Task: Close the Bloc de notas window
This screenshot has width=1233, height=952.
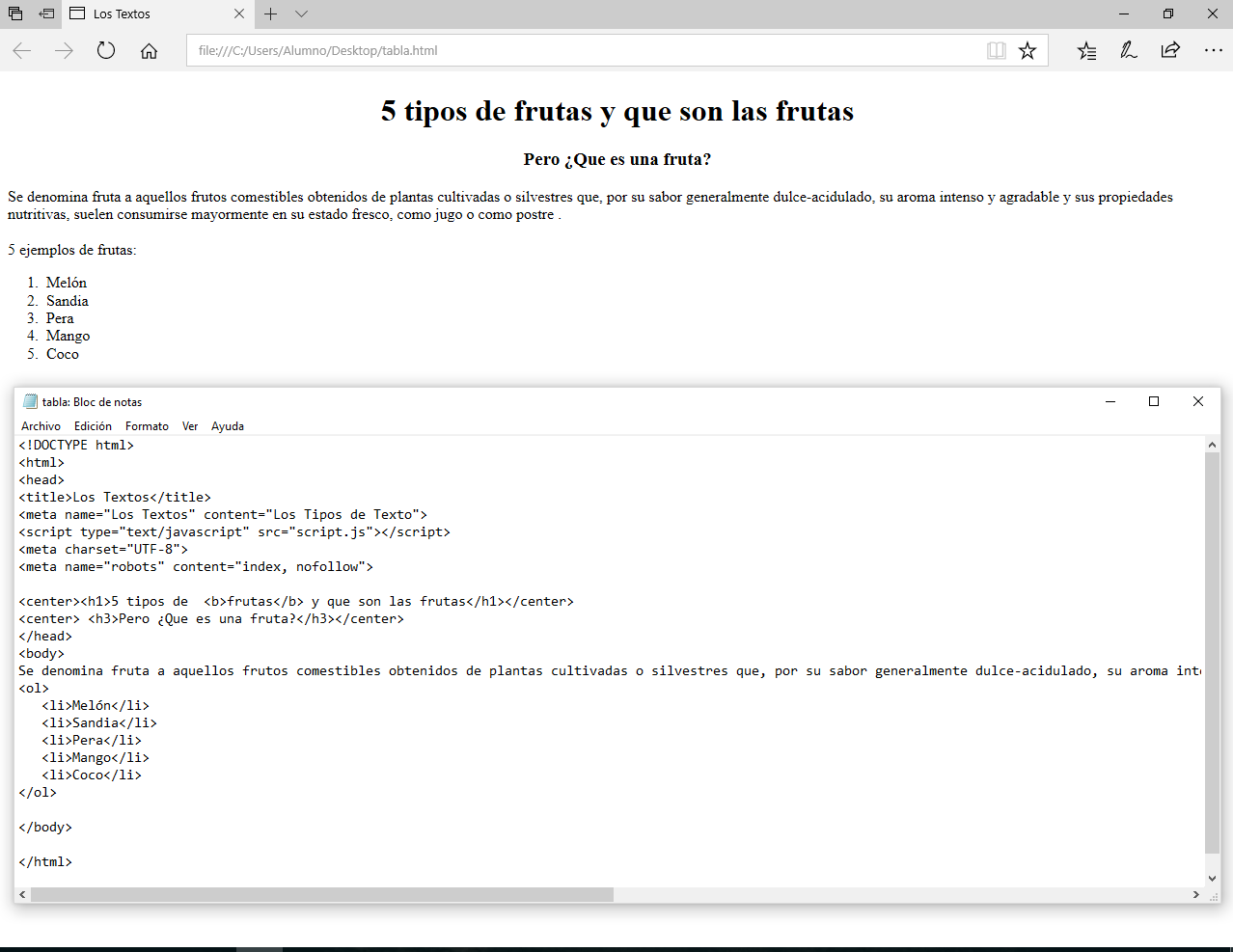Action: 1198,401
